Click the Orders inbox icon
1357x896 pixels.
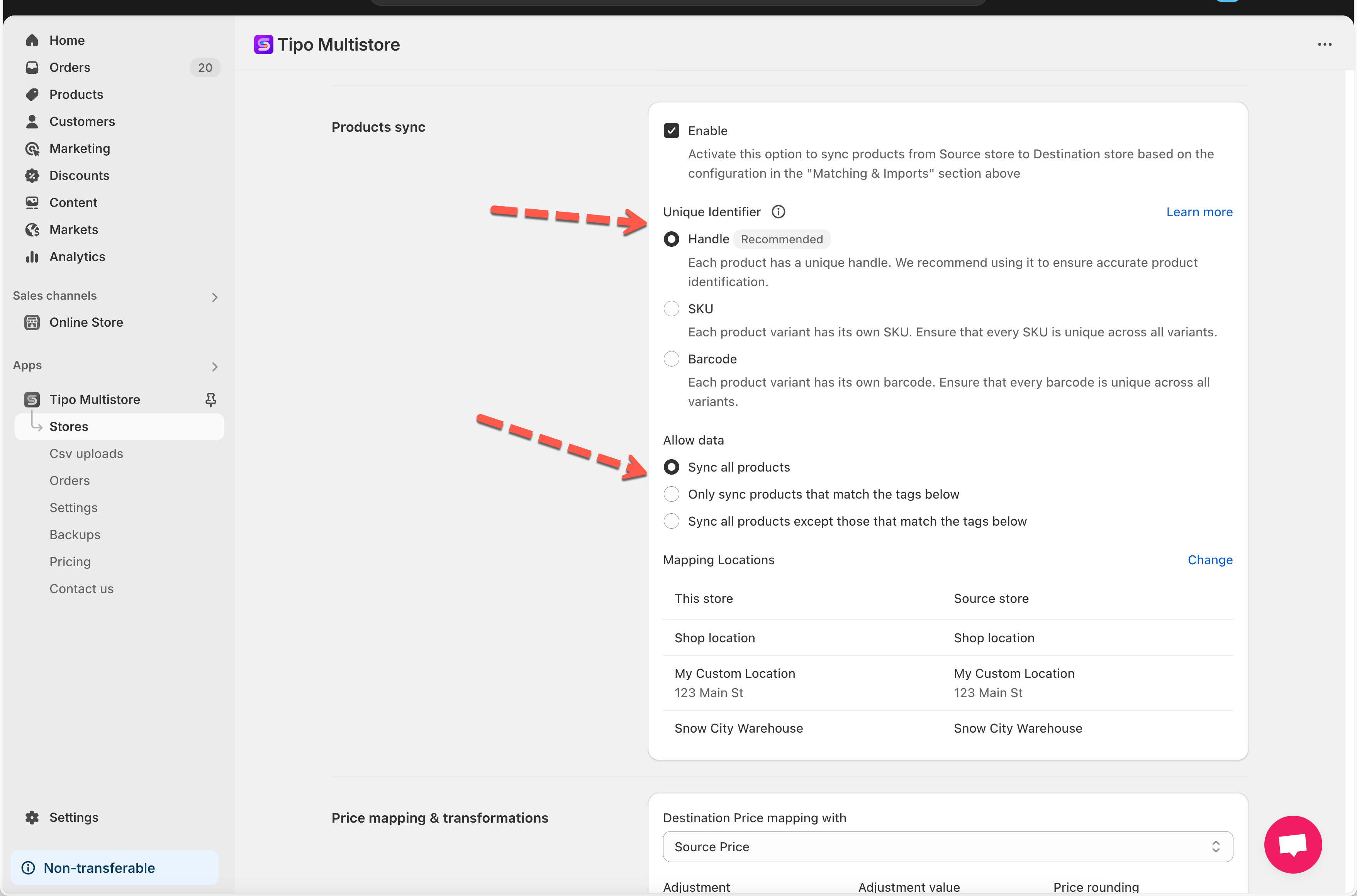point(32,68)
